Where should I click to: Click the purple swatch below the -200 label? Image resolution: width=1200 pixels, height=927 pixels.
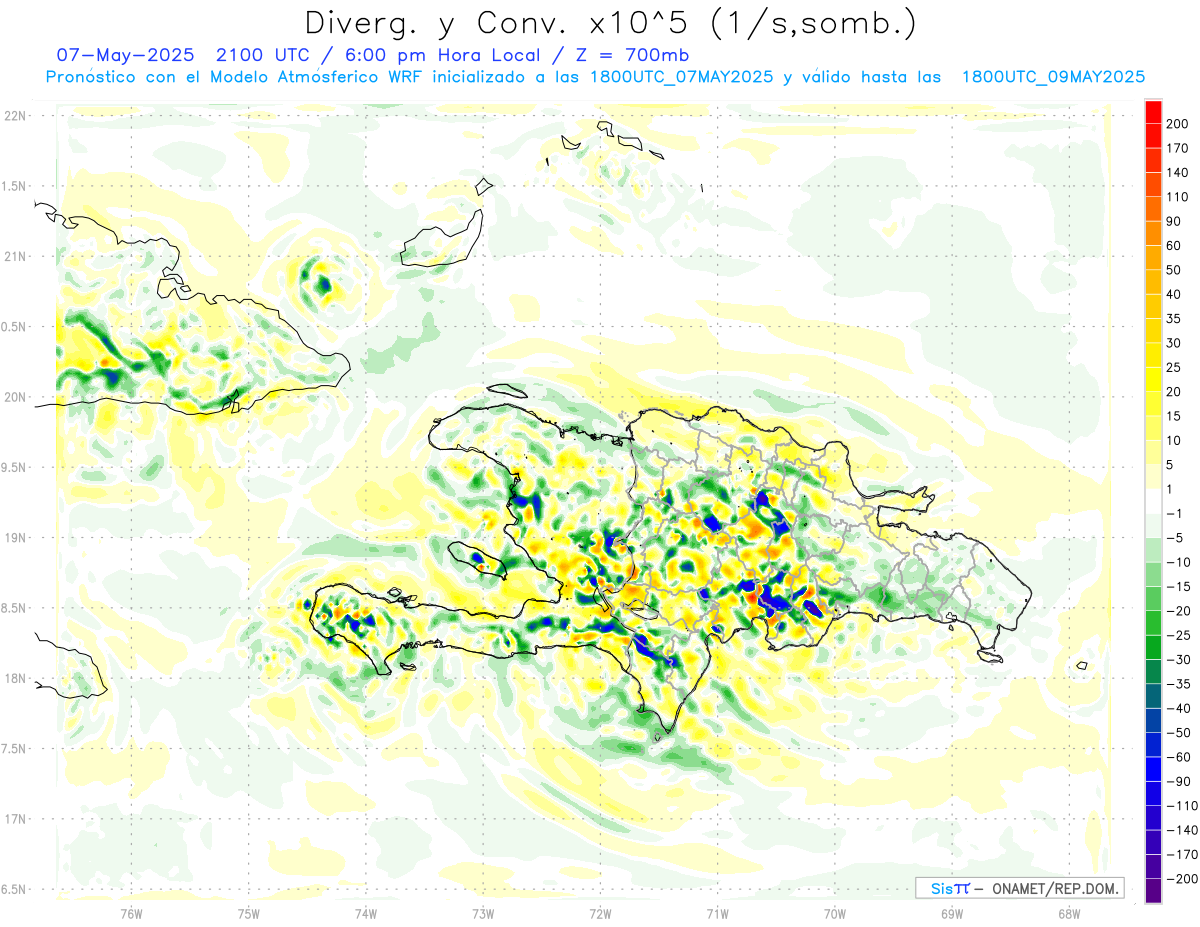point(1153,891)
